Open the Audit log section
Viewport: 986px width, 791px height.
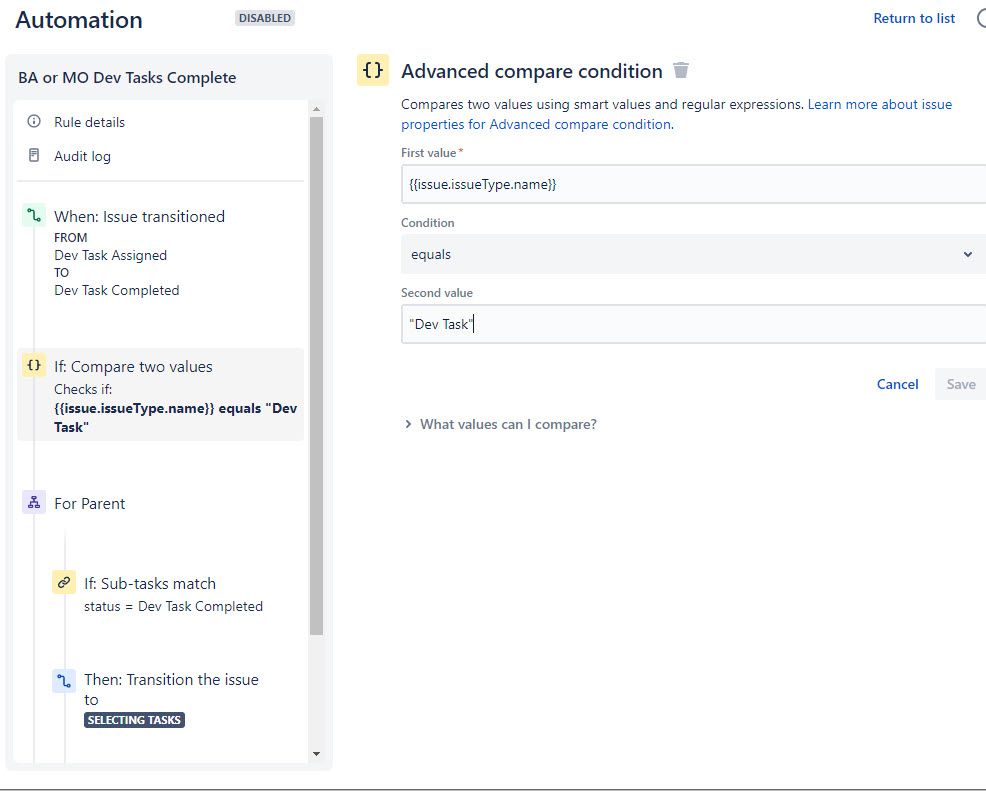pos(82,156)
